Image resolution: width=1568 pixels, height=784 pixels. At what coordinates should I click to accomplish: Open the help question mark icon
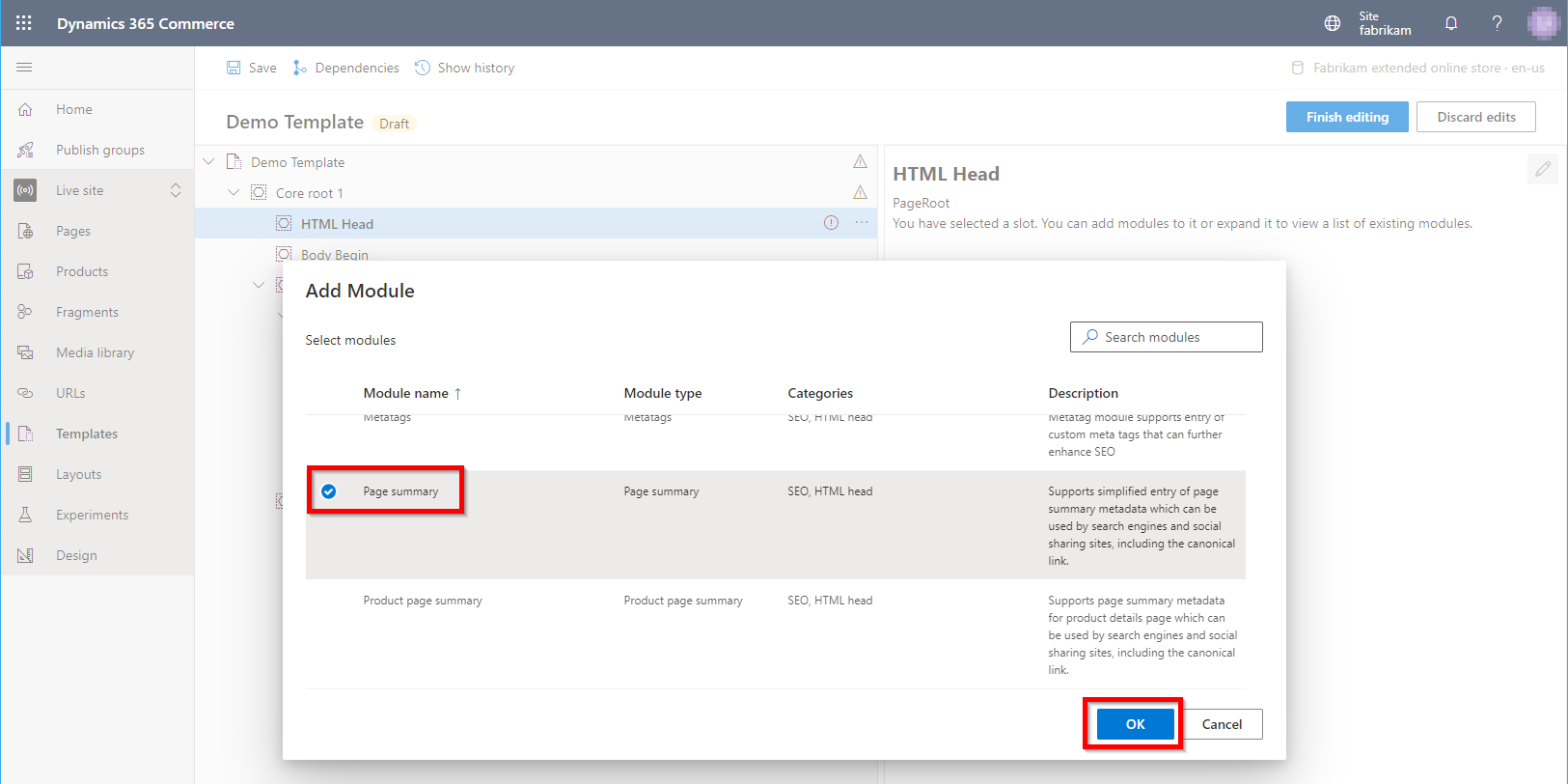[x=1497, y=23]
